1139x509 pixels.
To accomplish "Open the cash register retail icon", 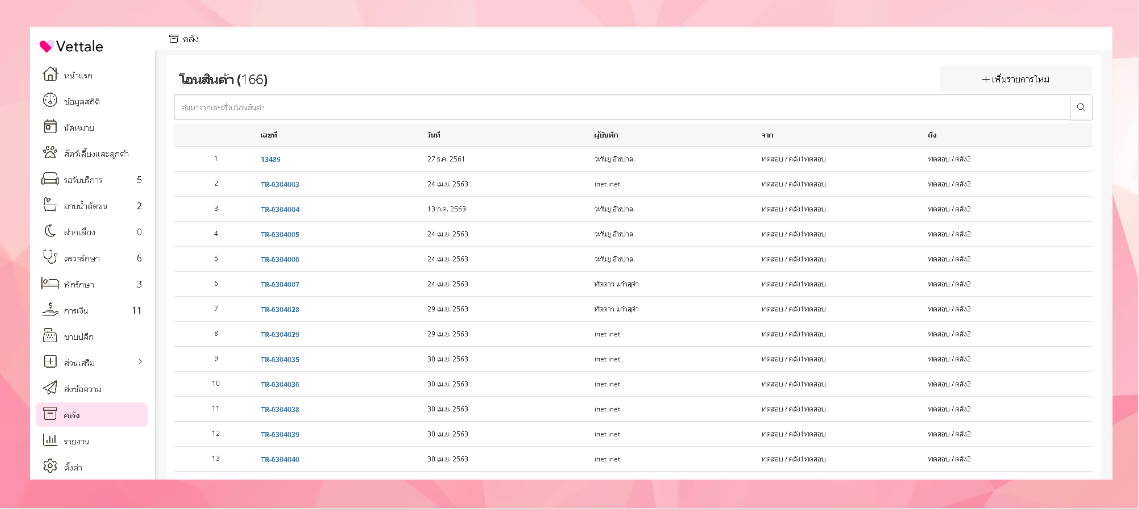I will [50, 336].
